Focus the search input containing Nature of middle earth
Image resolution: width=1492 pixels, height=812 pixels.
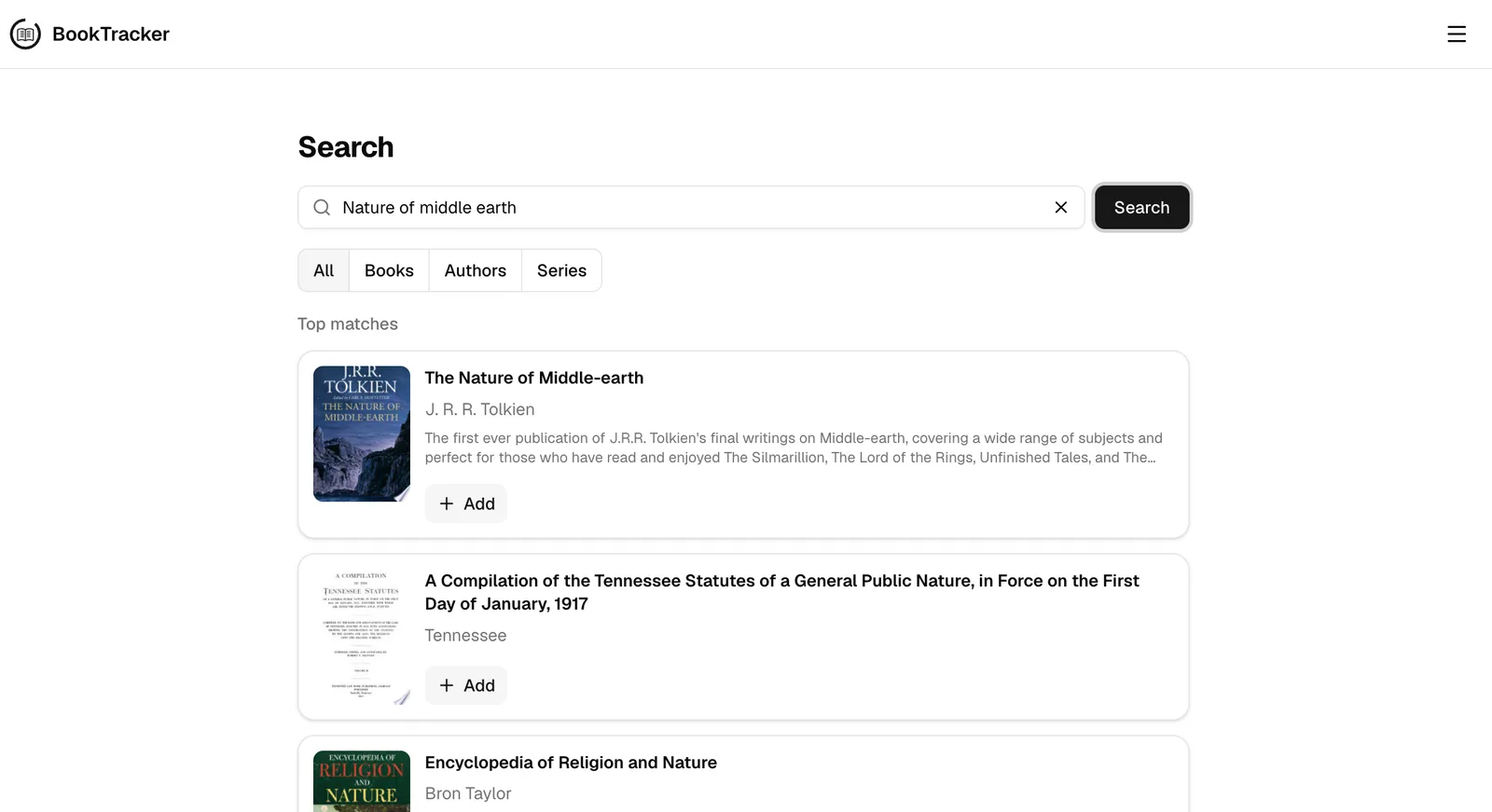coord(690,207)
